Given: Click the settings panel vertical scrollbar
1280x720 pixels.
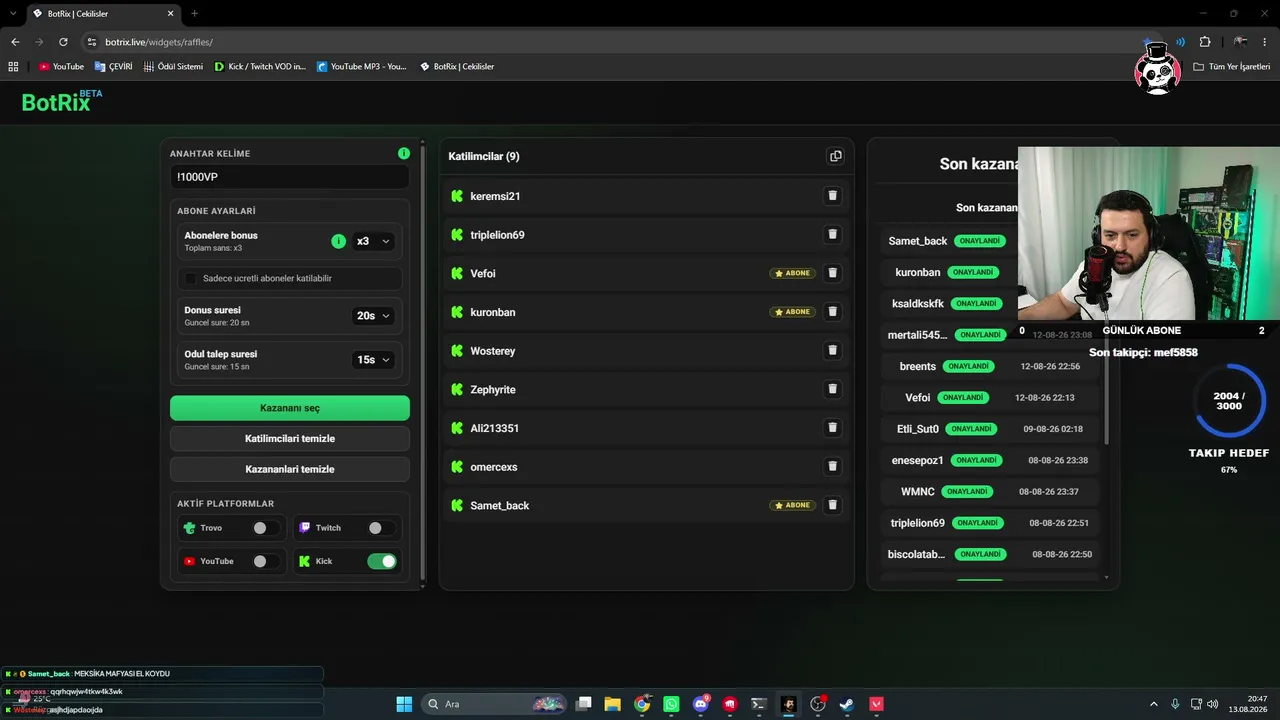Looking at the screenshot, I should (423, 365).
